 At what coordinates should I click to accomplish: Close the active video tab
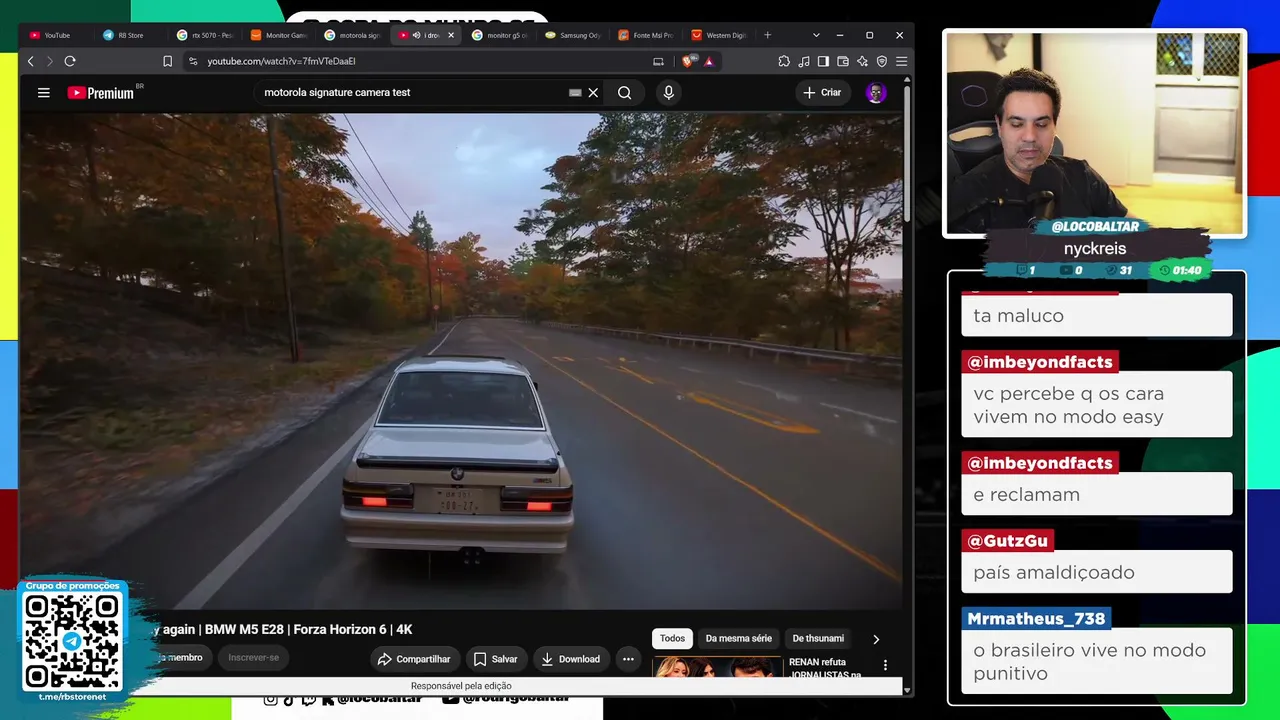pyautogui.click(x=451, y=35)
